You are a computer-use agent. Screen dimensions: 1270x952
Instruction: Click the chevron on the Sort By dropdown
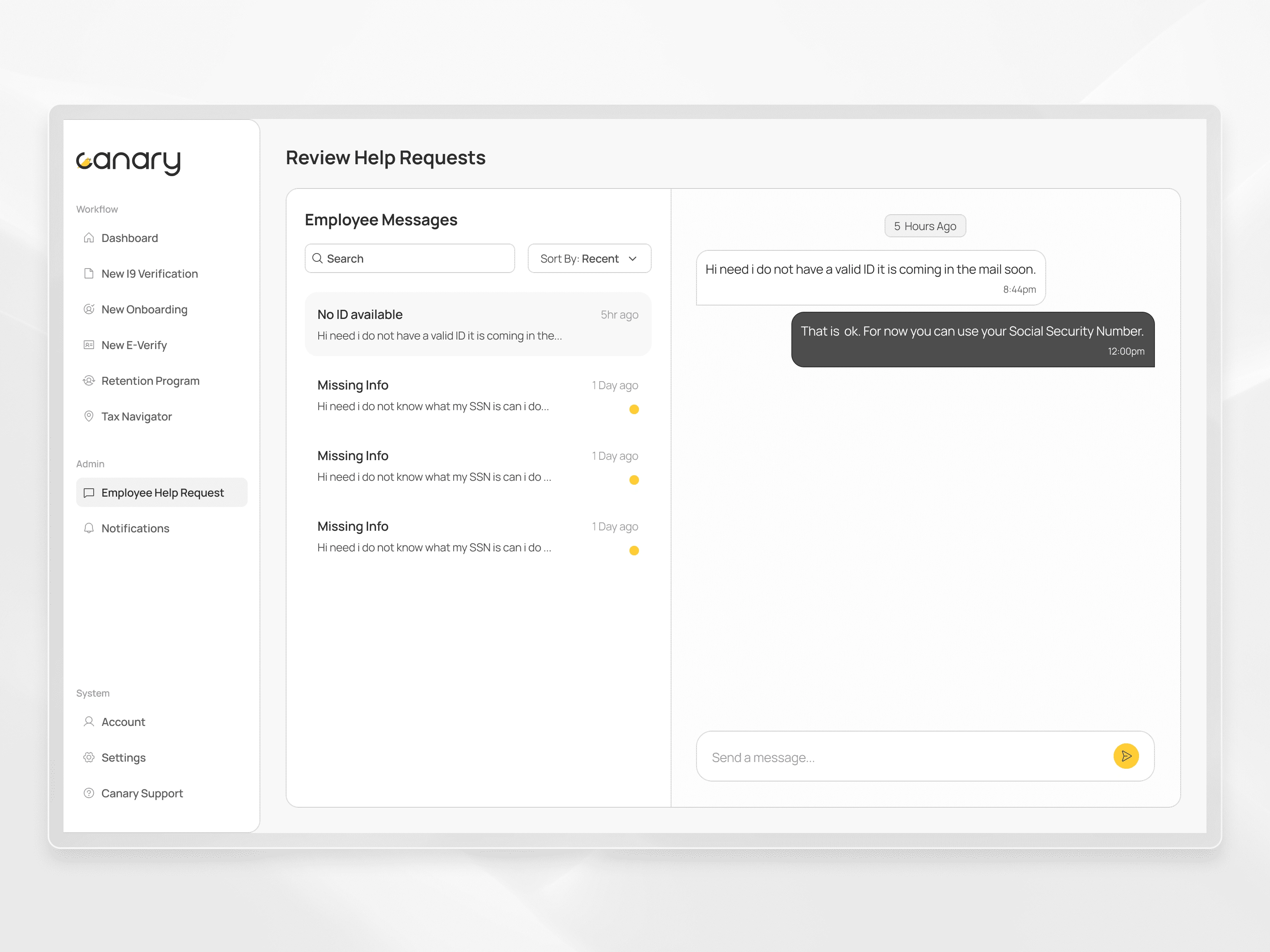[633, 259]
